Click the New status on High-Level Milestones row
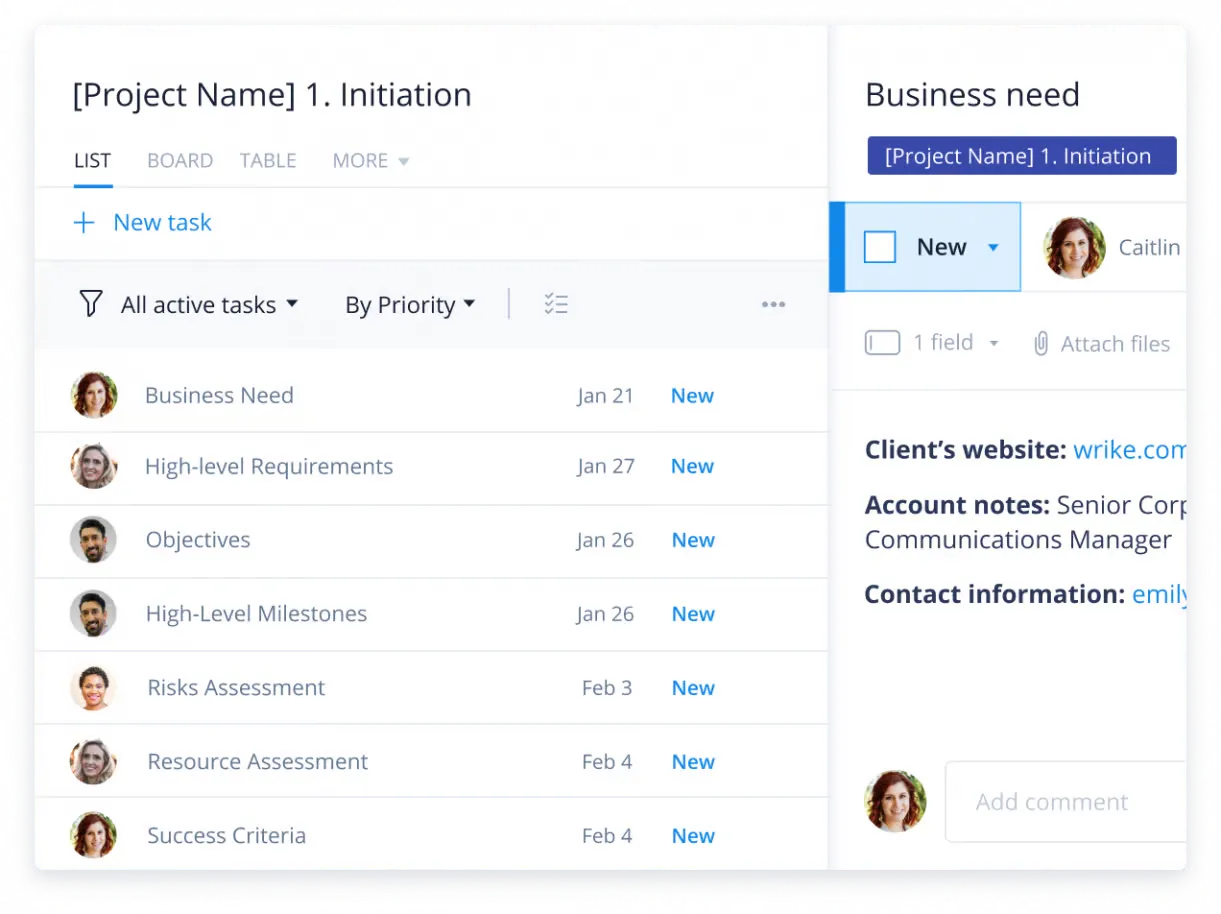Viewport: 1221px width, 914px height. pyautogui.click(x=693, y=614)
